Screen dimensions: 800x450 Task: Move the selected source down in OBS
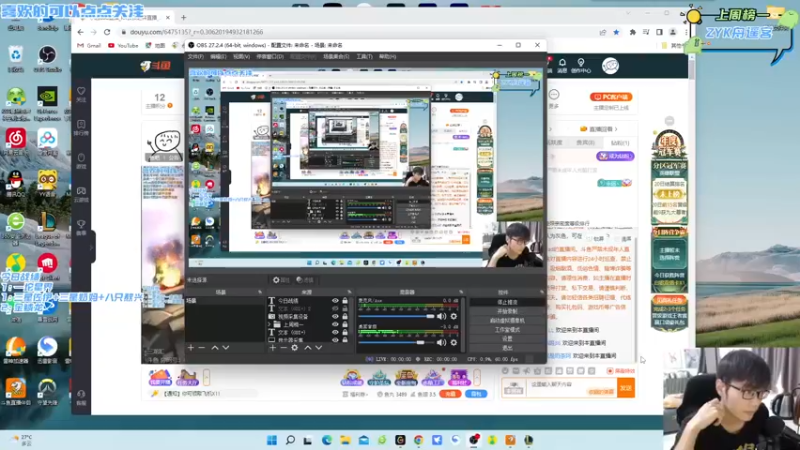[x=318, y=347]
